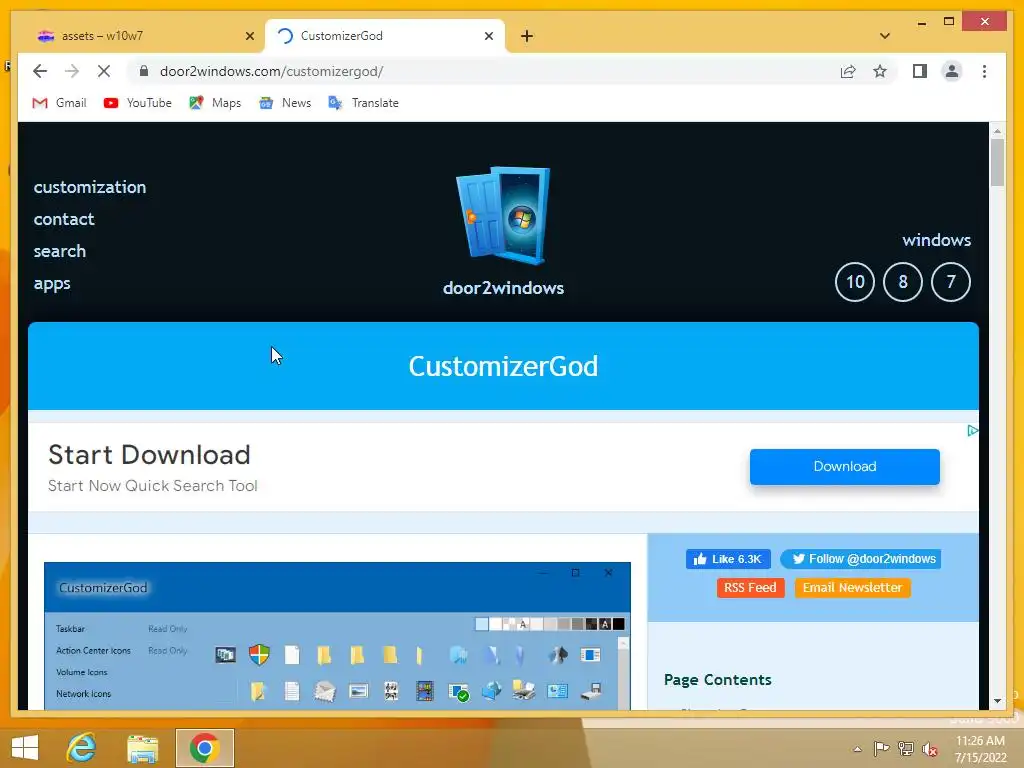Open Chrome's three-dot menu

click(984, 71)
